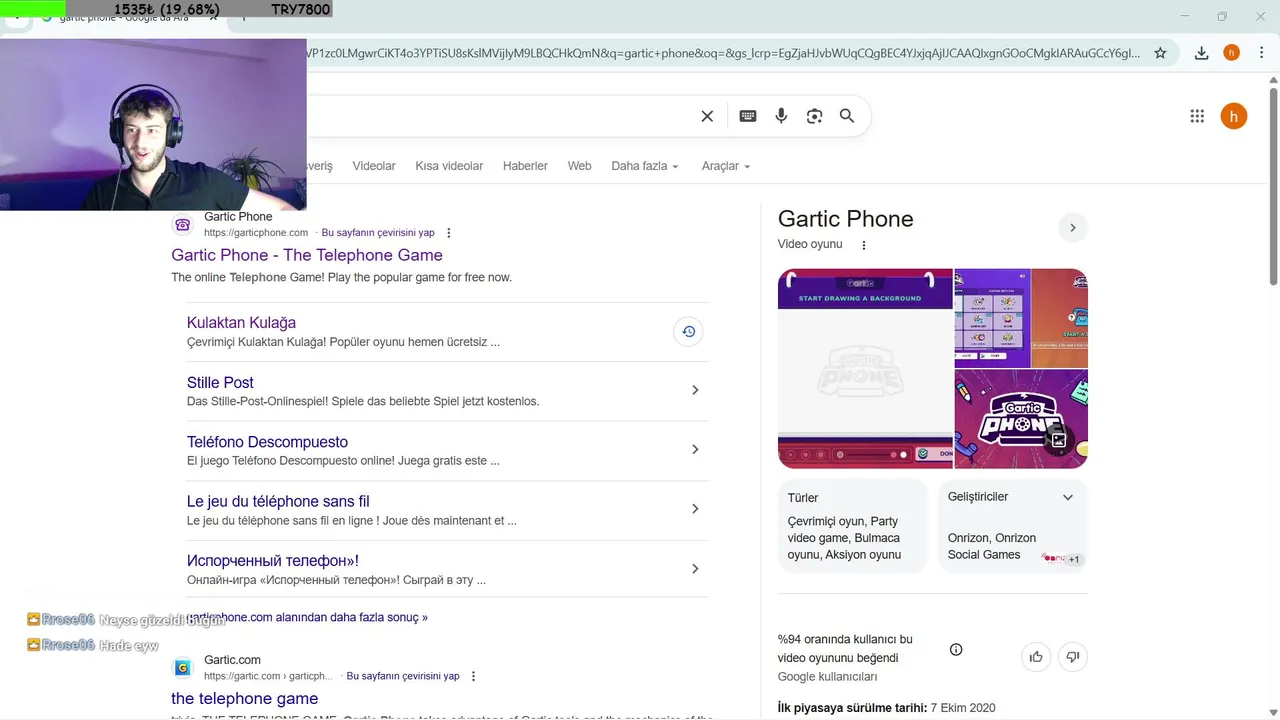Viewport: 1280px width, 720px height.
Task: Open Chrome profile avatar in toolbar
Action: pos(1231,53)
